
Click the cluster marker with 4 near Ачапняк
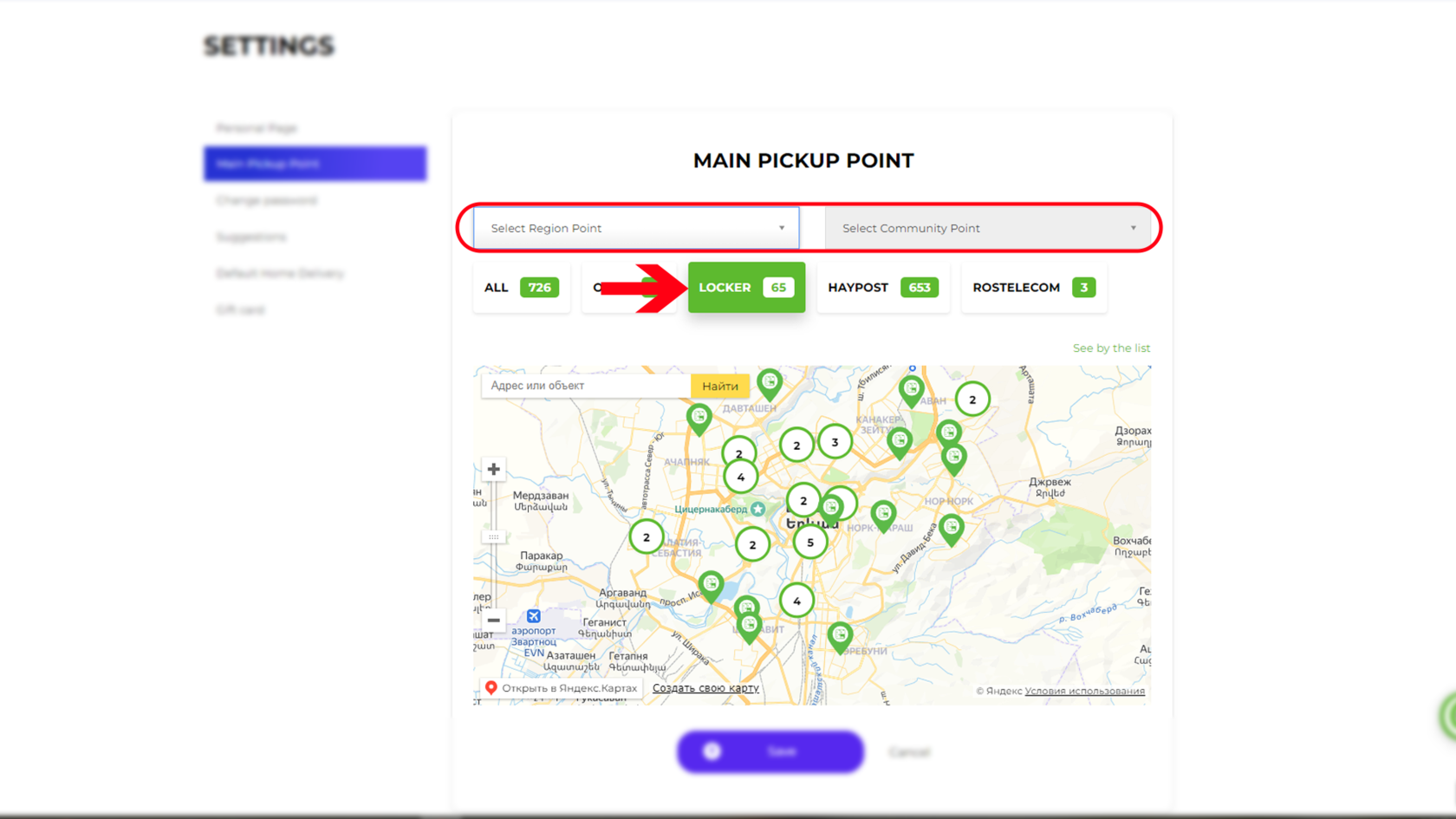point(741,476)
